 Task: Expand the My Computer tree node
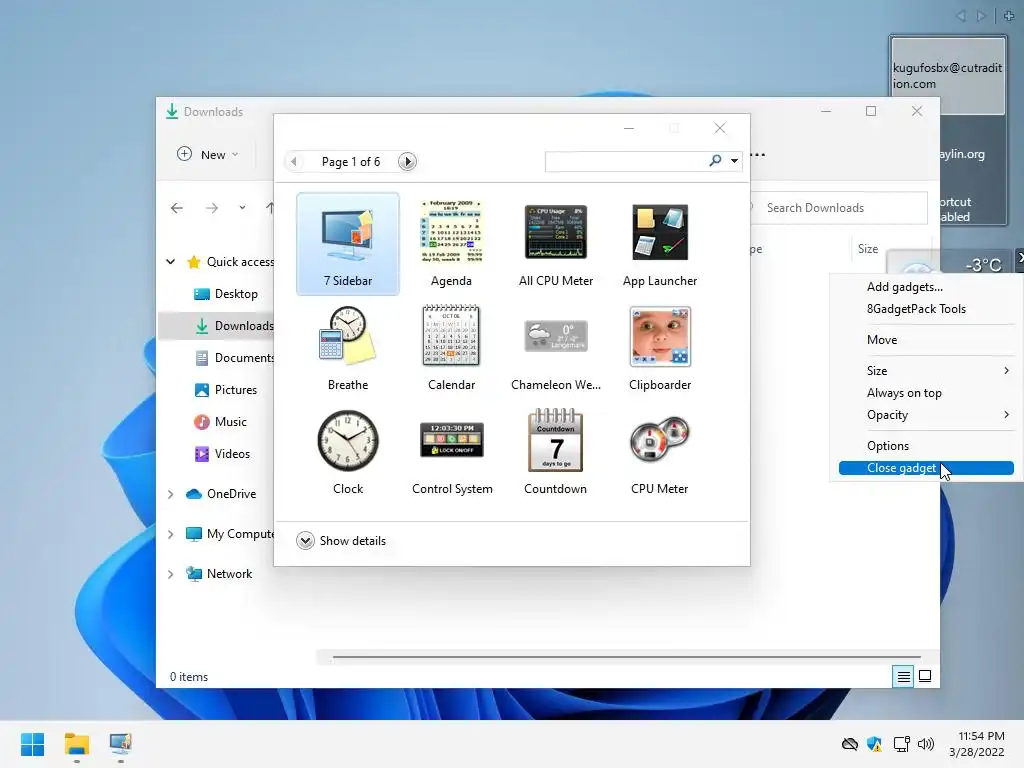click(x=170, y=534)
